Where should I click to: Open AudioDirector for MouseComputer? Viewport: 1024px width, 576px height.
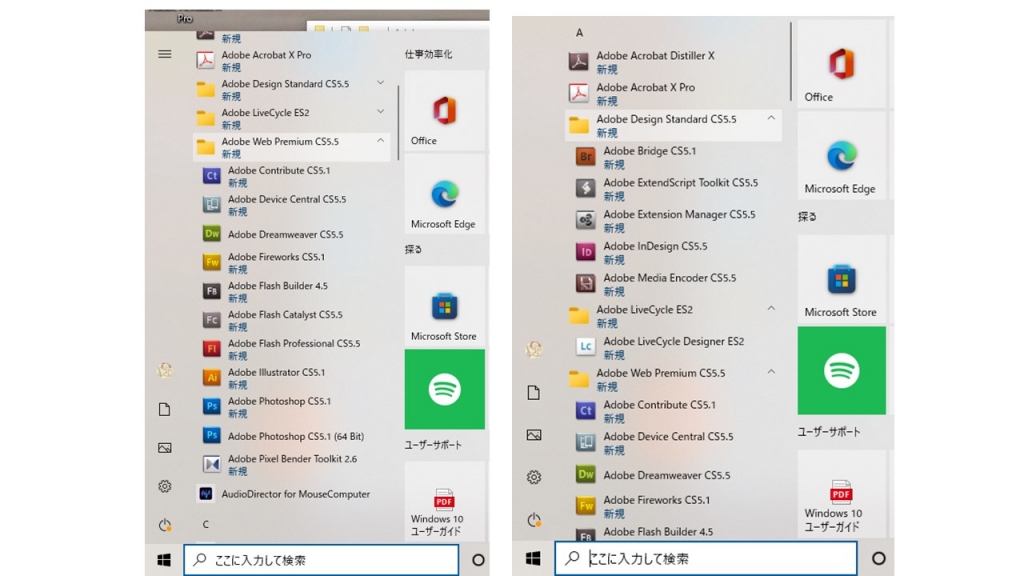292,494
